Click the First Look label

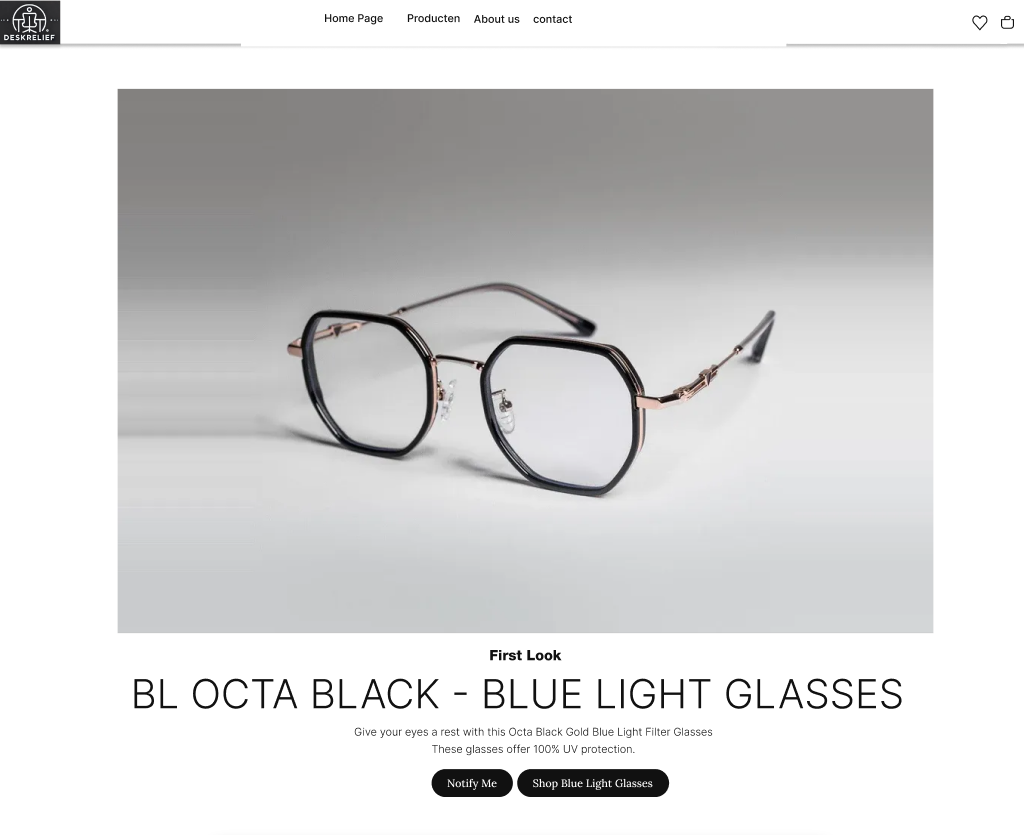pyautogui.click(x=525, y=655)
